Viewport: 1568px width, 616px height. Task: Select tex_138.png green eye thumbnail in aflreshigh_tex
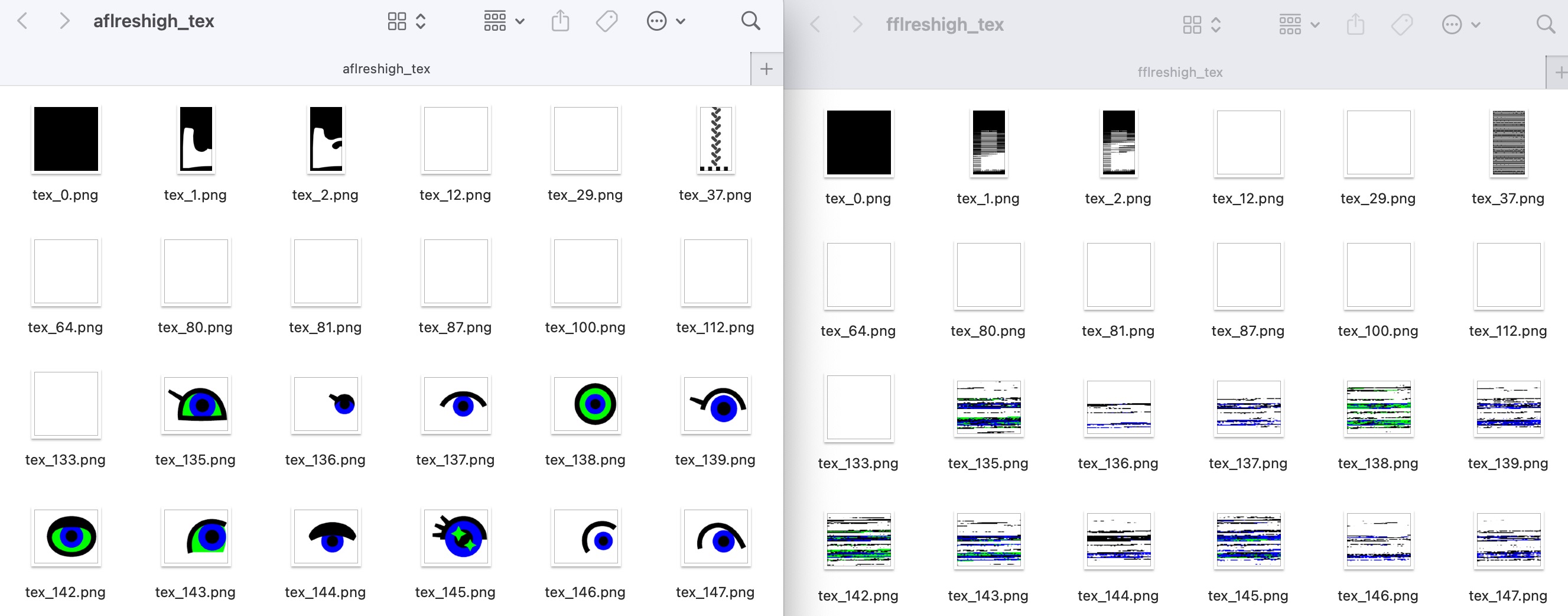[x=585, y=404]
